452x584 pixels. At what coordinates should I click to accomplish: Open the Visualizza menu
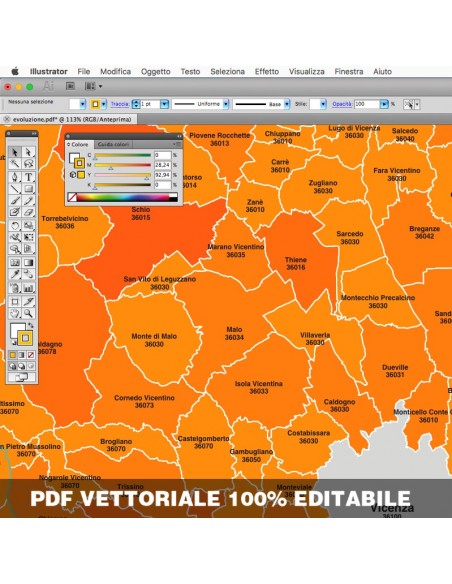tap(307, 72)
